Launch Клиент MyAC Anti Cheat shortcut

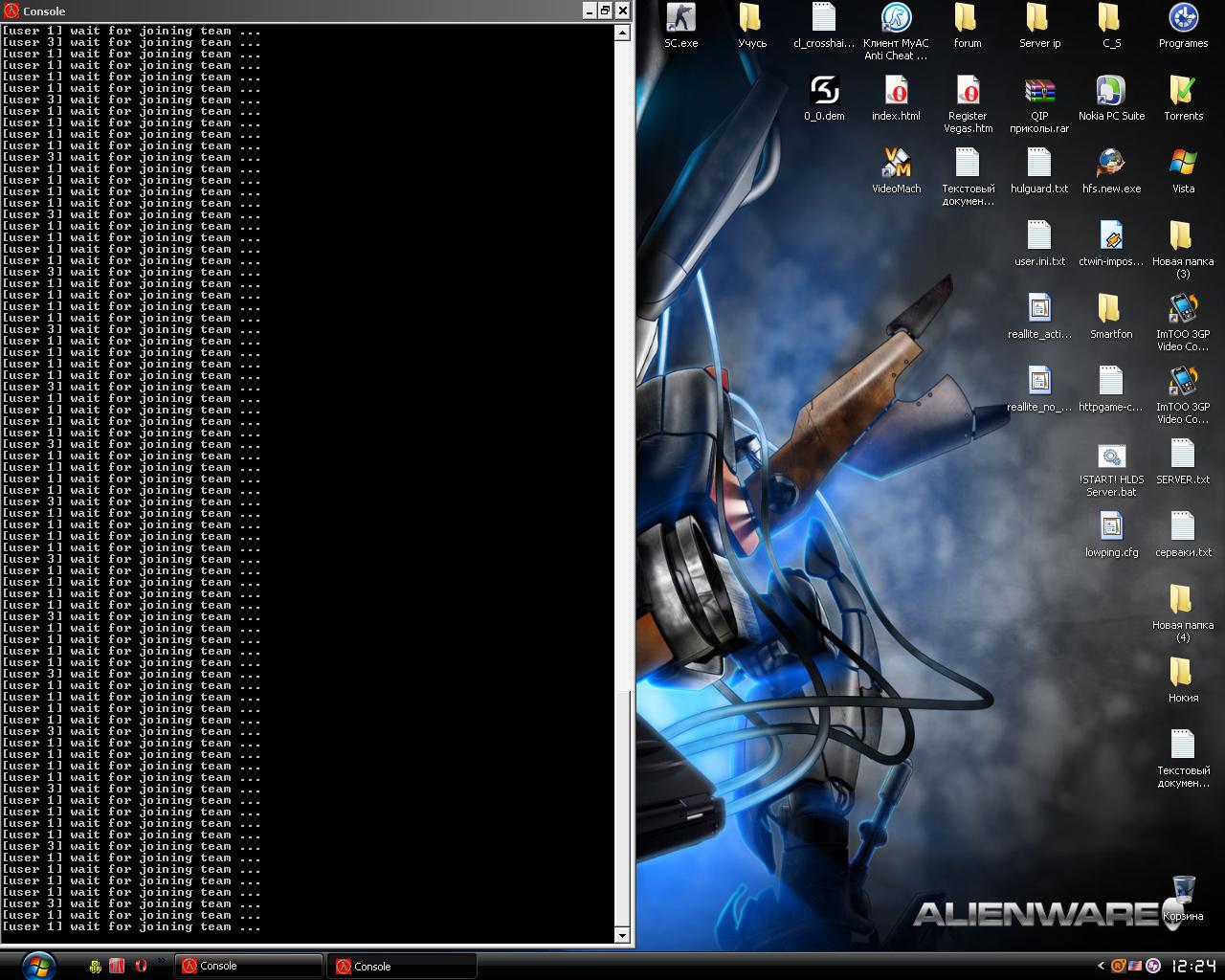[896, 32]
